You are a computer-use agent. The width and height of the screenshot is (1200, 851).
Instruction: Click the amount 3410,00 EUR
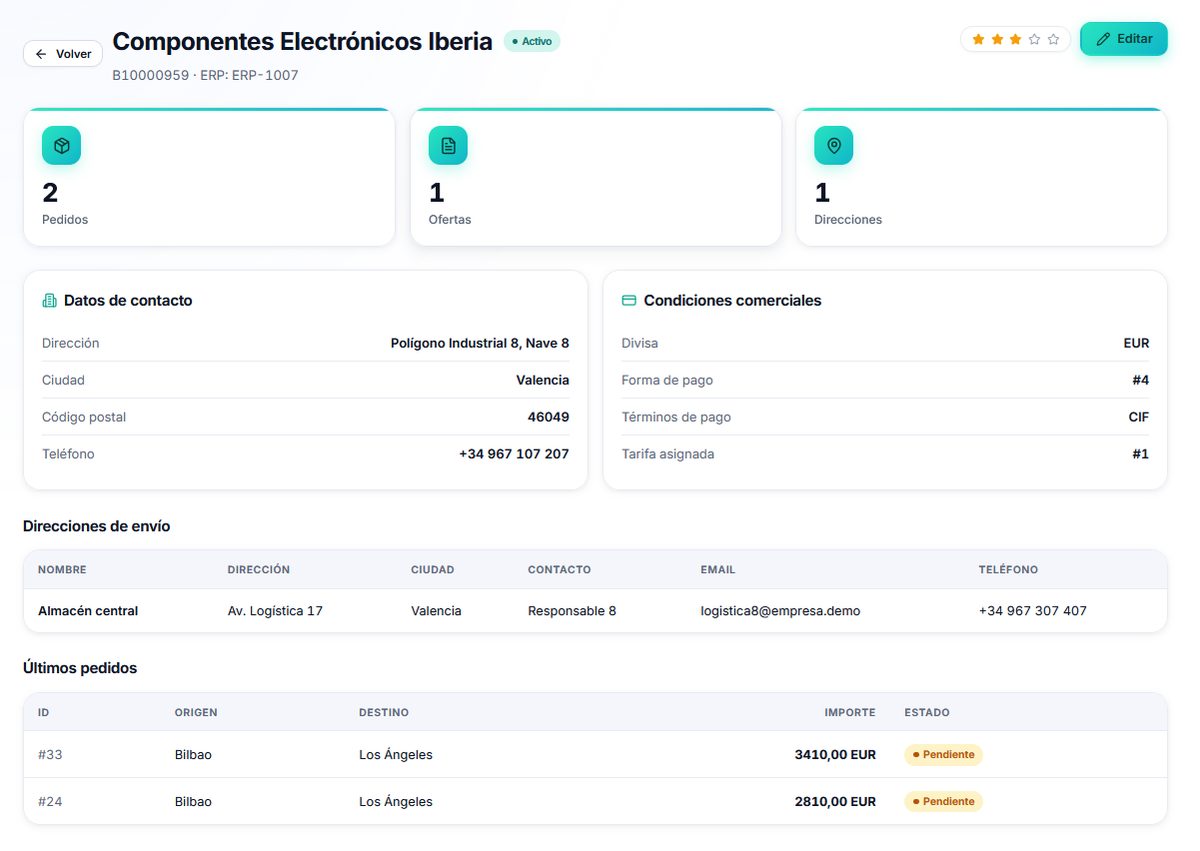point(835,755)
